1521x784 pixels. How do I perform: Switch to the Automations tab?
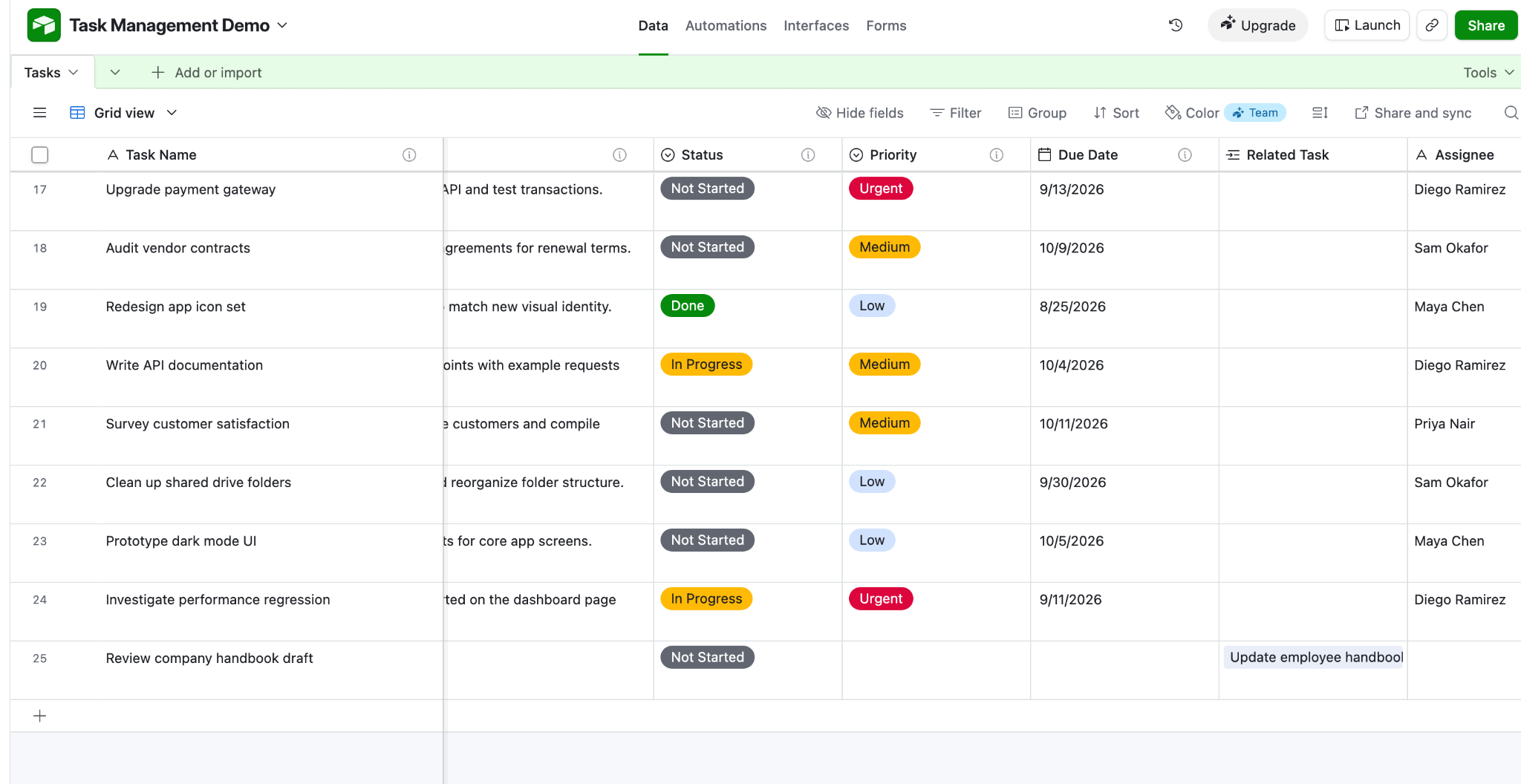[726, 25]
